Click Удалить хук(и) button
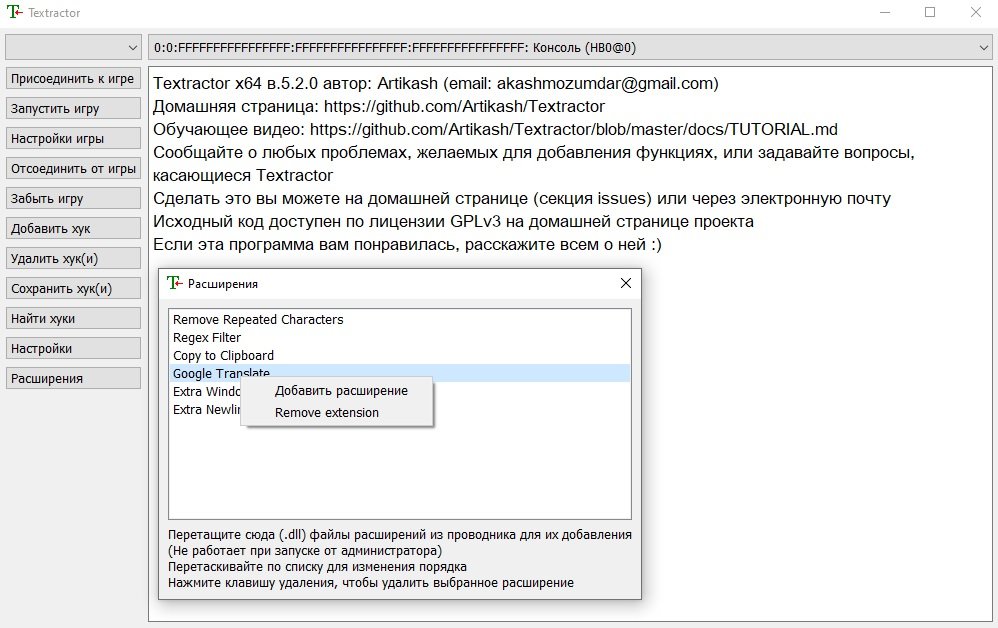Image resolution: width=998 pixels, height=628 pixels. click(73, 258)
